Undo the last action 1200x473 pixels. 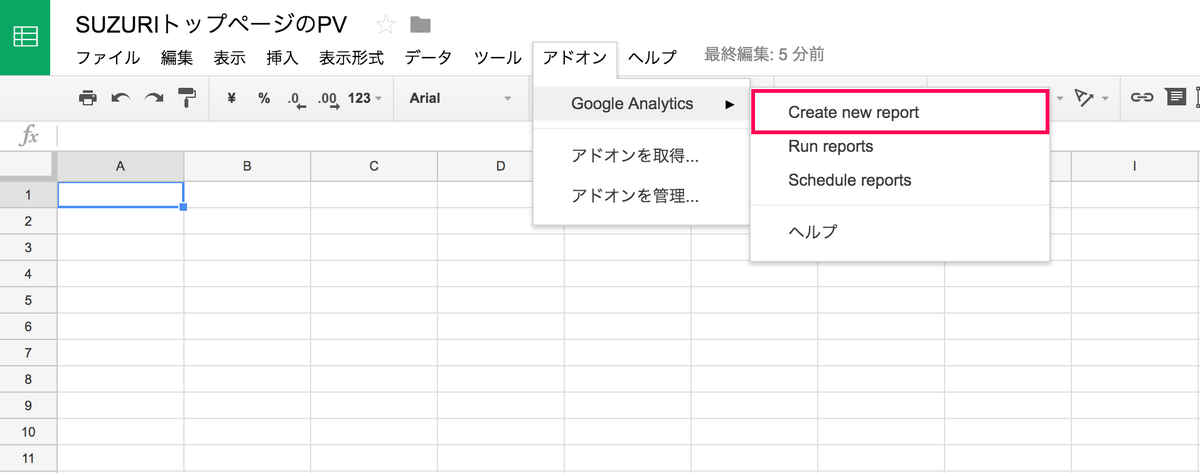pyautogui.click(x=121, y=98)
